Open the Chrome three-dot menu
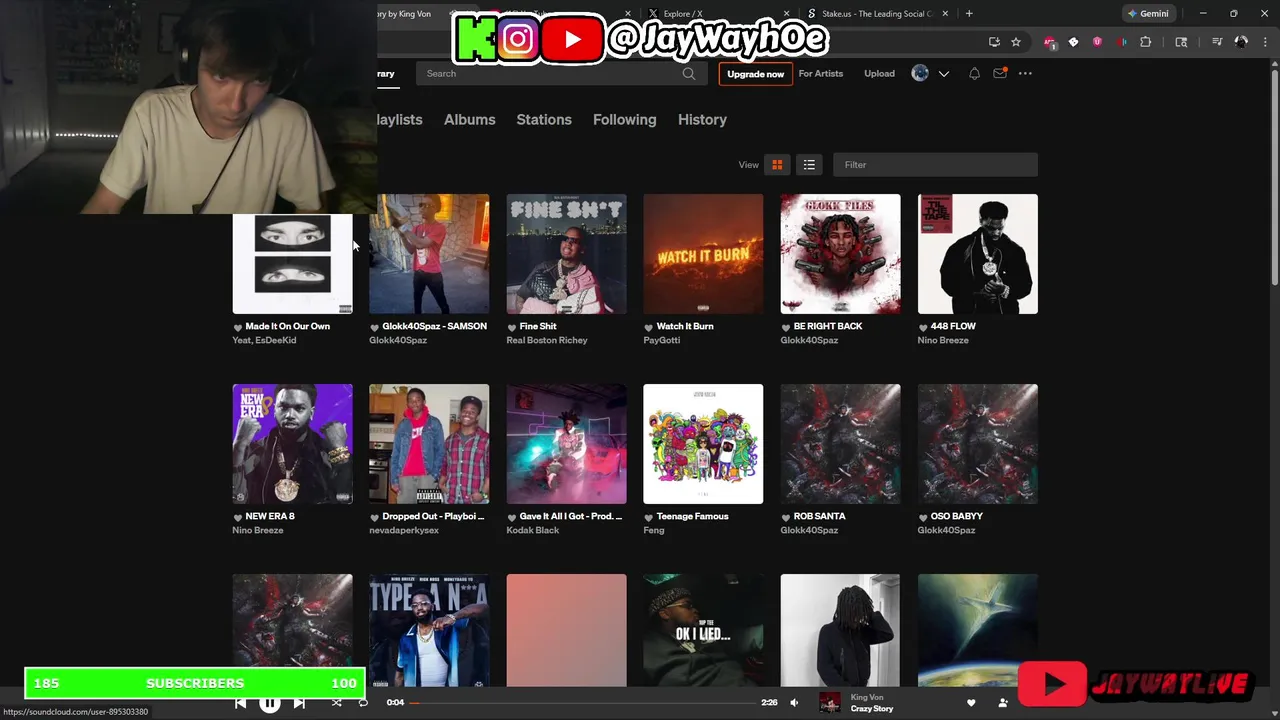This screenshot has width=1280, height=720. pyautogui.click(x=1266, y=42)
